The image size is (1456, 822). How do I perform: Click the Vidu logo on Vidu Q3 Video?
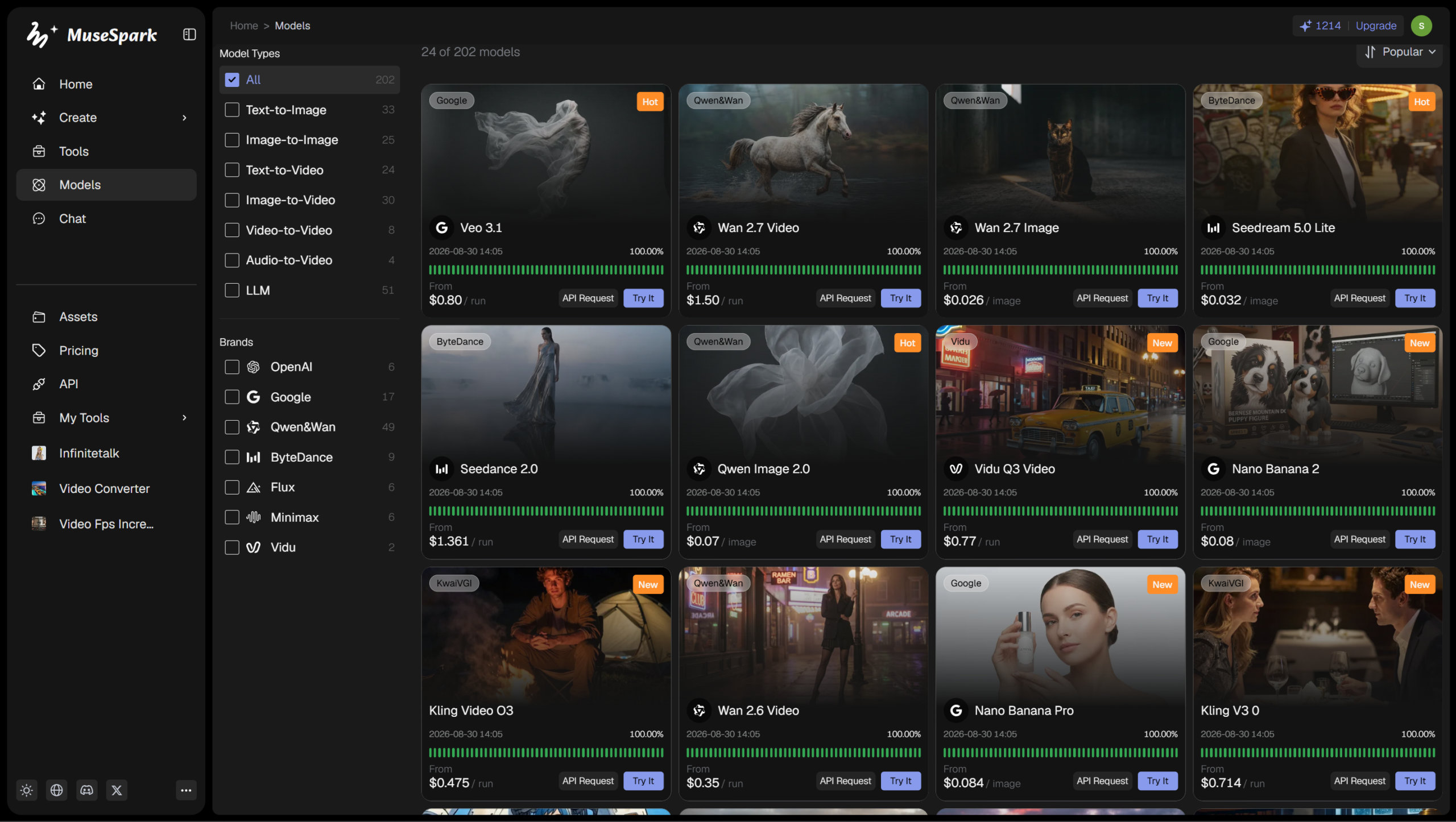(956, 469)
